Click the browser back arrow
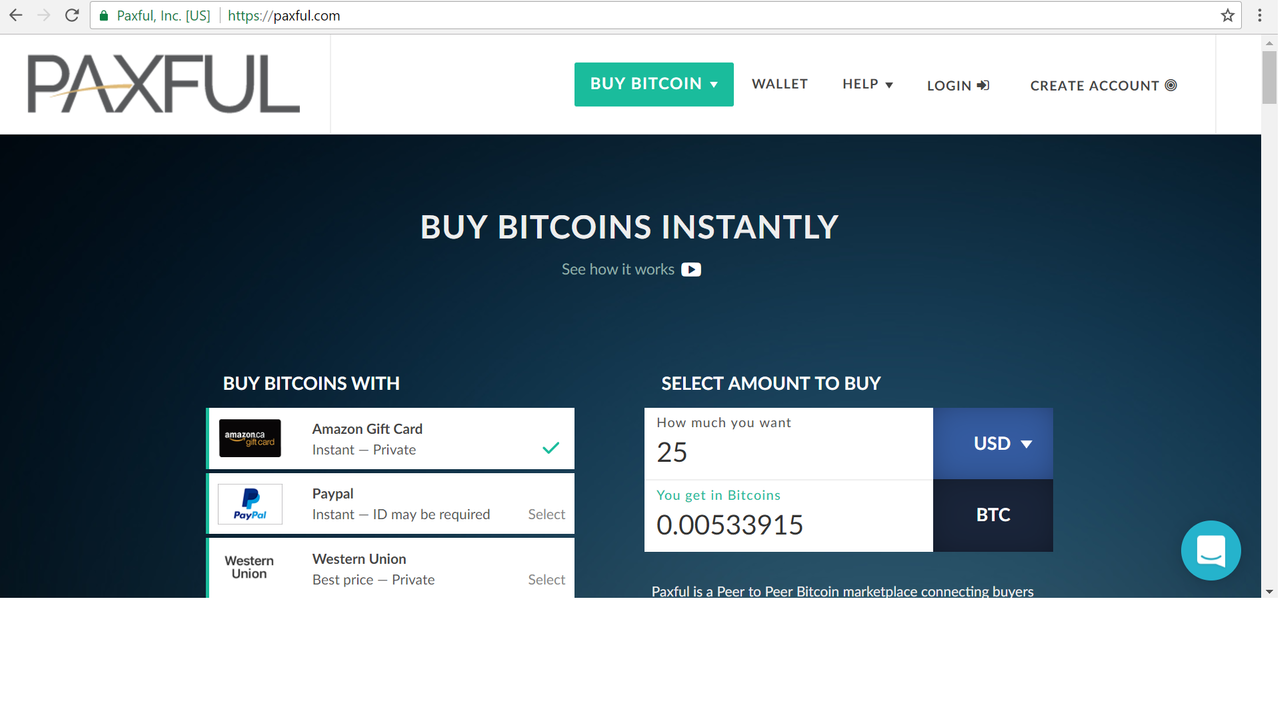The image size is (1280, 720). click(x=15, y=16)
